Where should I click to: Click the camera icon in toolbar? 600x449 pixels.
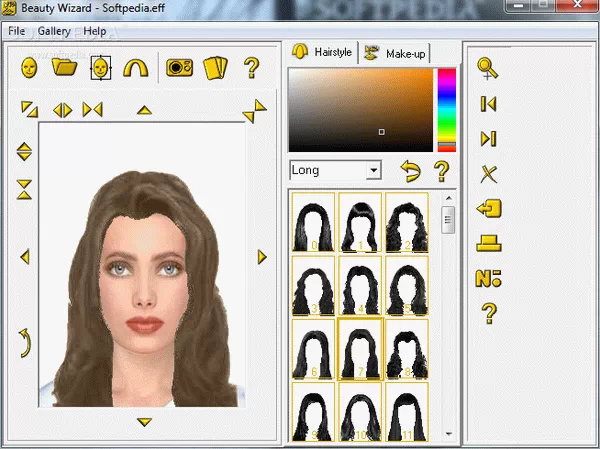180,67
